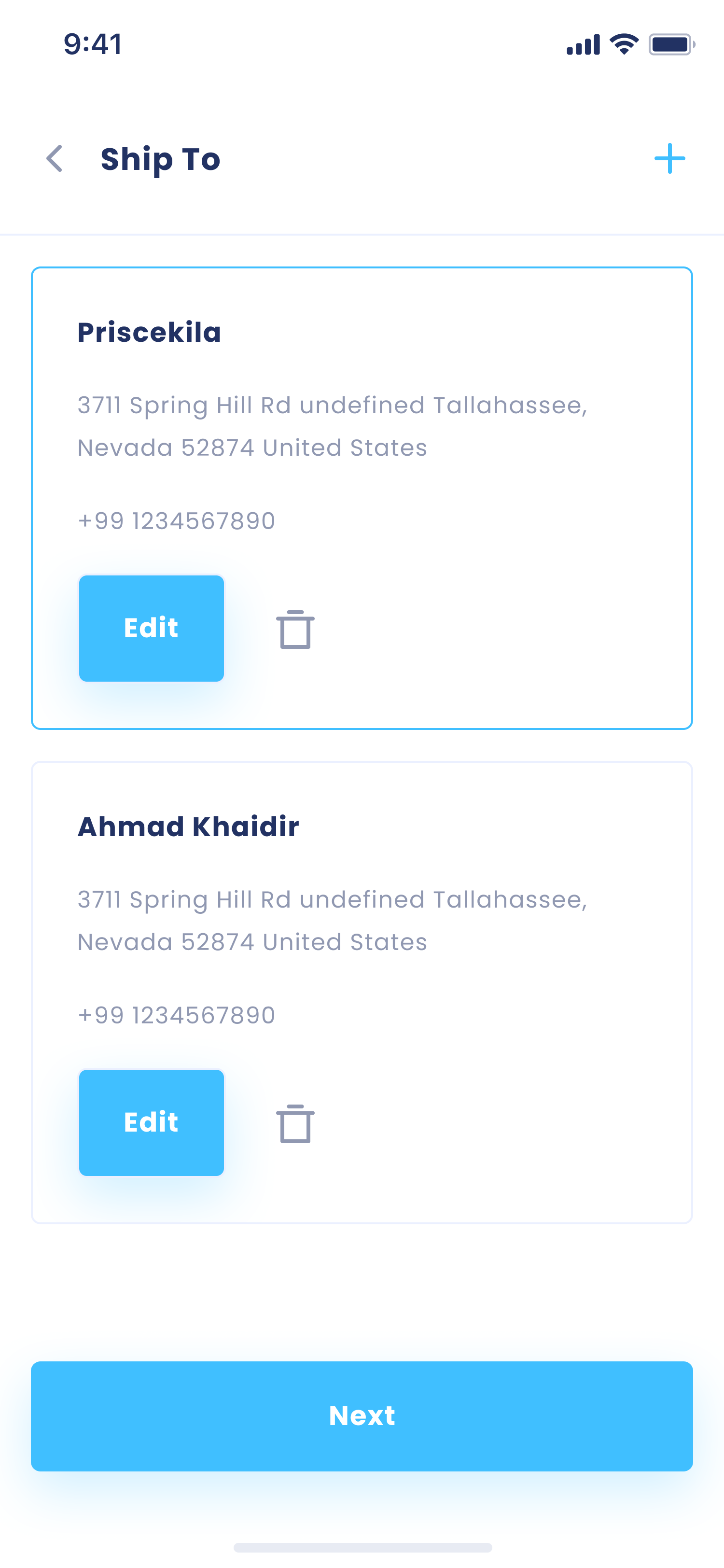
Task: Tap Ahmad Khaidir's phone number
Action: point(177,1015)
